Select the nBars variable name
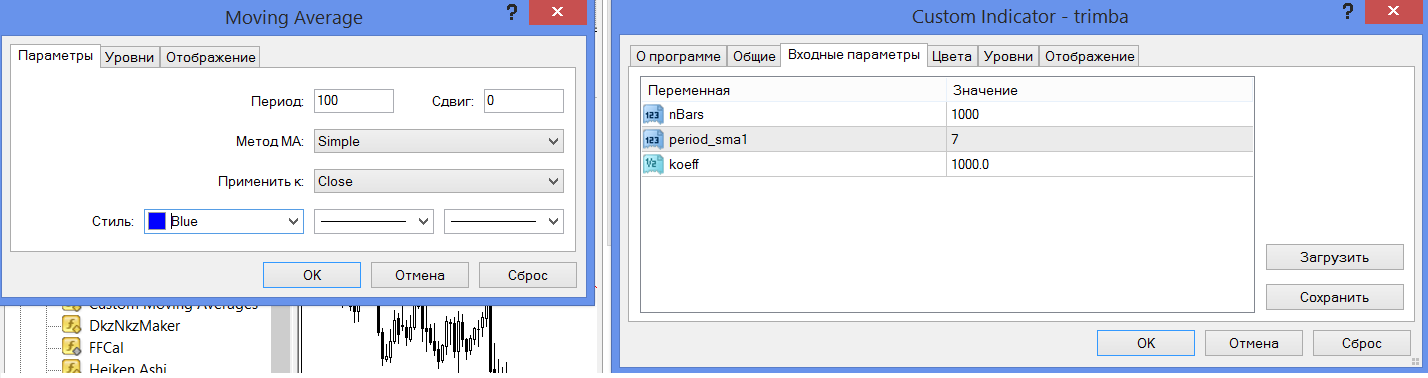This screenshot has height=378, width=1428. 686,115
